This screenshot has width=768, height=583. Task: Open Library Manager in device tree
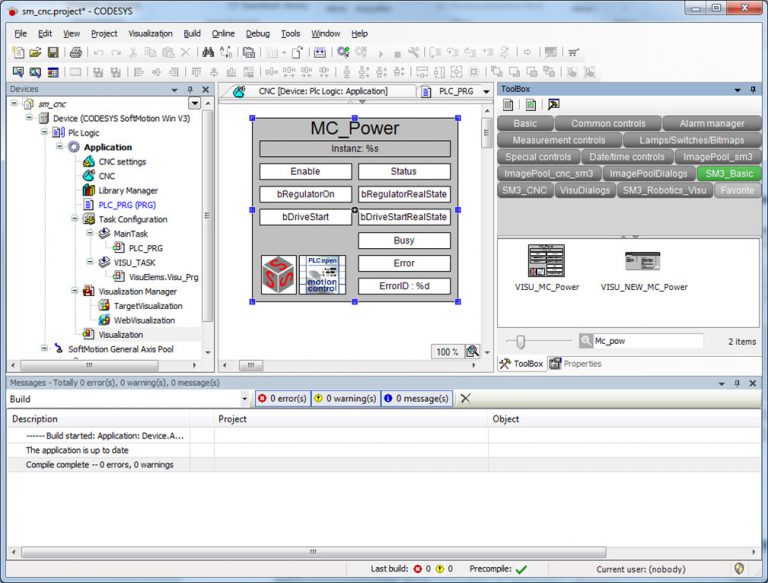[x=127, y=190]
